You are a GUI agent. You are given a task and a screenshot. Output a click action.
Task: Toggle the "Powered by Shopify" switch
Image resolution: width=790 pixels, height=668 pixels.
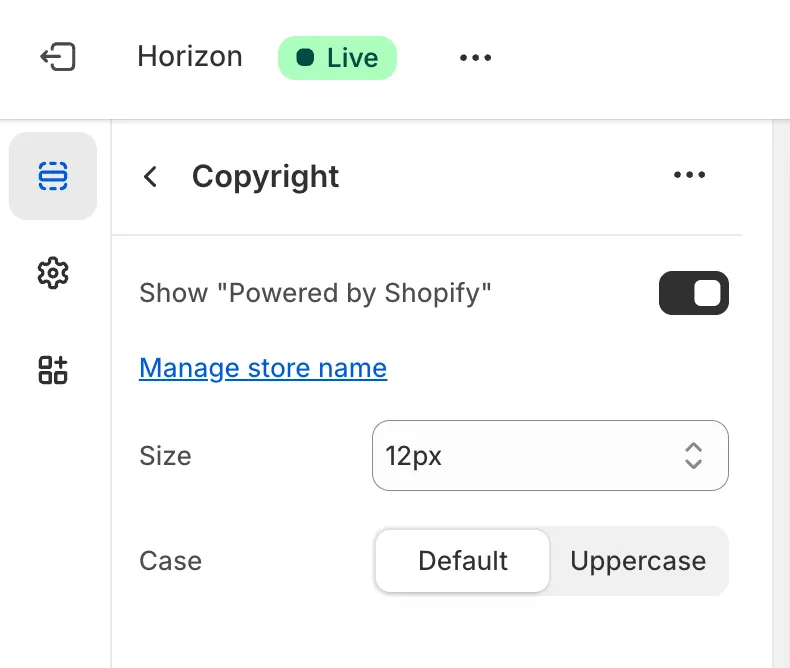coord(694,293)
